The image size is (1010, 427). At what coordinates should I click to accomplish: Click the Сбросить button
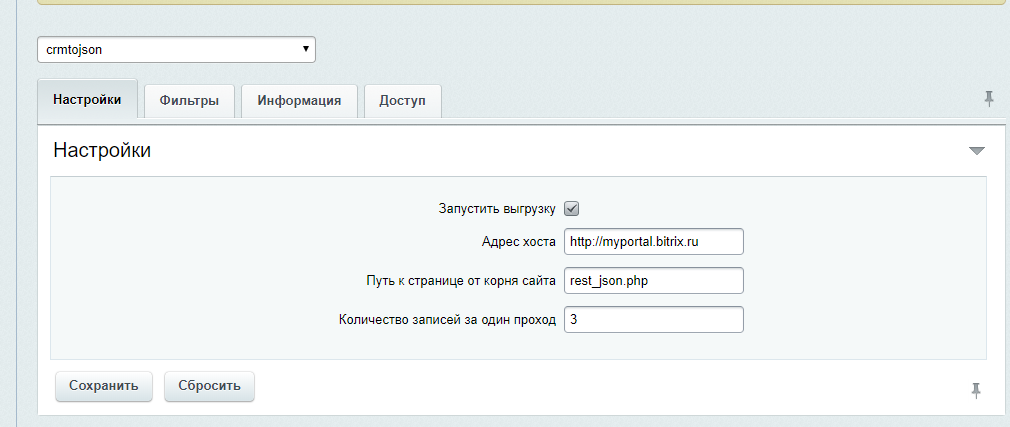(209, 386)
